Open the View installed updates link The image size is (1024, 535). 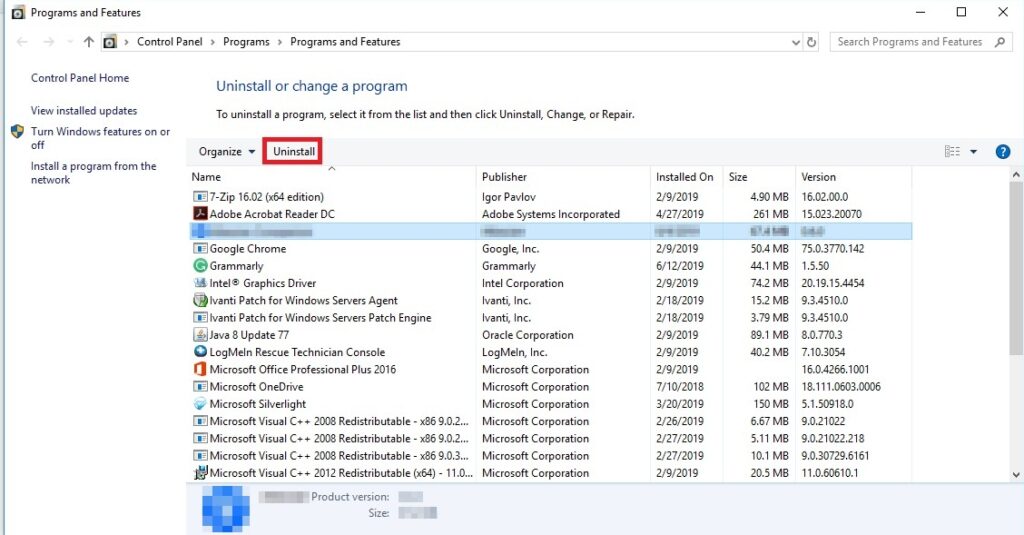(x=84, y=111)
